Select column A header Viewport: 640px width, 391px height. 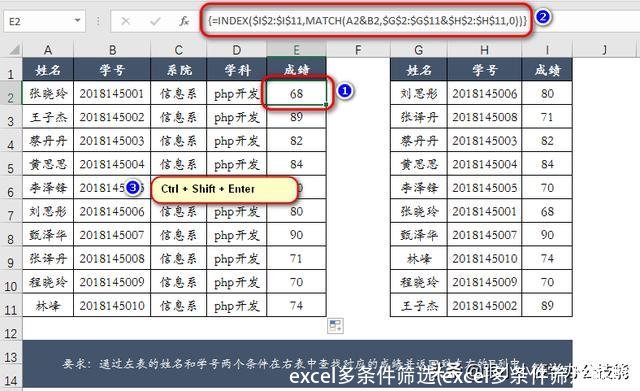click(x=48, y=50)
